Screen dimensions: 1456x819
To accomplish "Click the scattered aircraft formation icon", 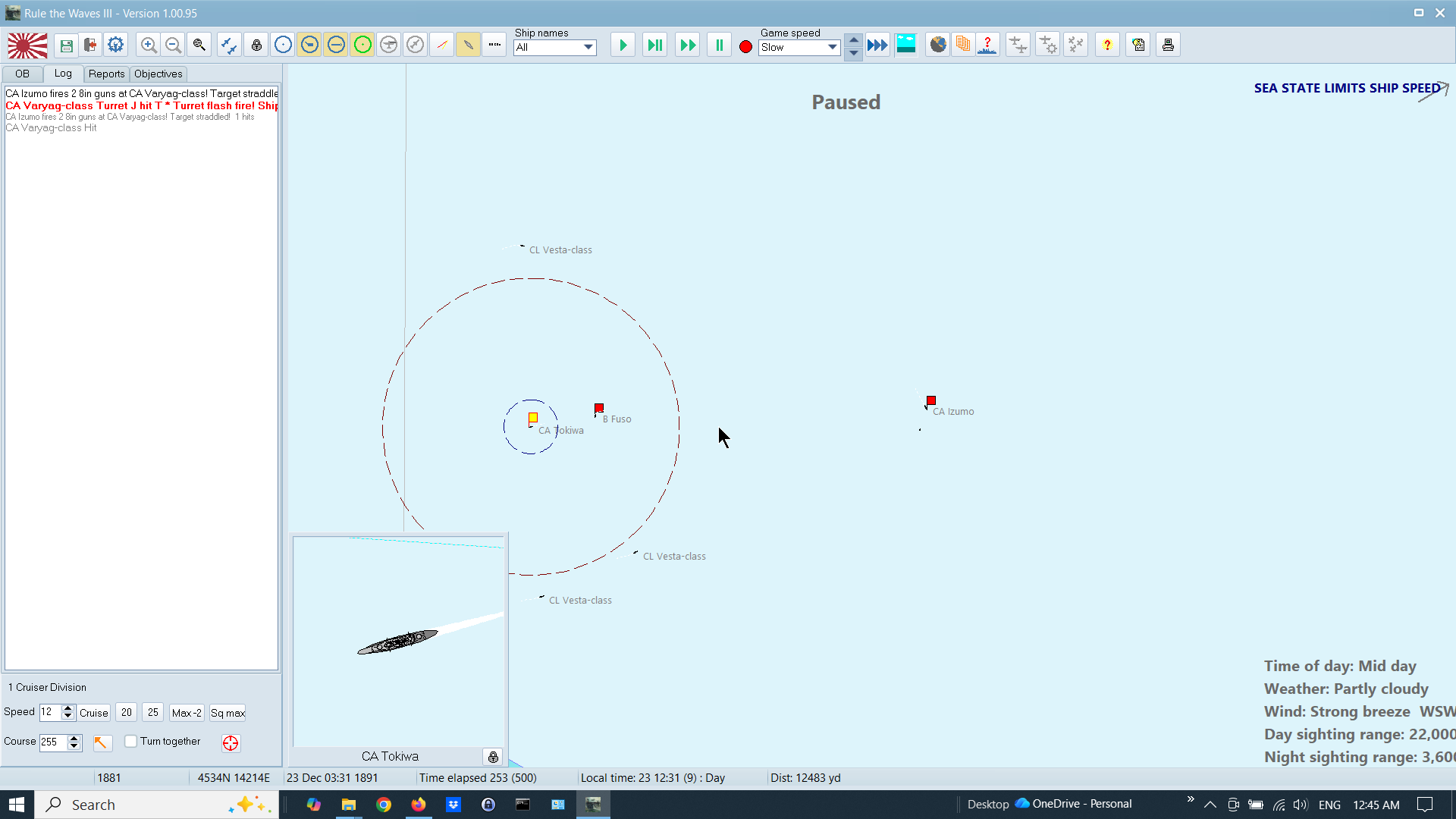I will (x=1076, y=45).
